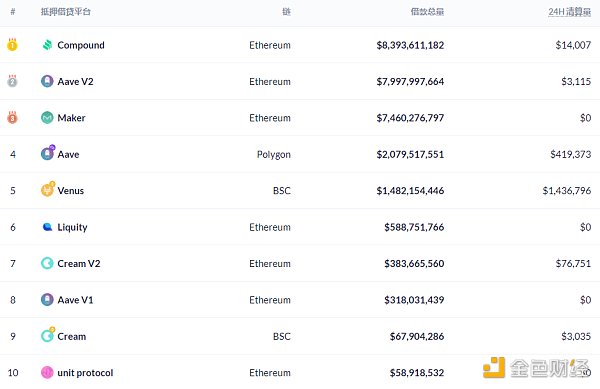Click the lending platform column header
600x389 pixels.
(66, 12)
